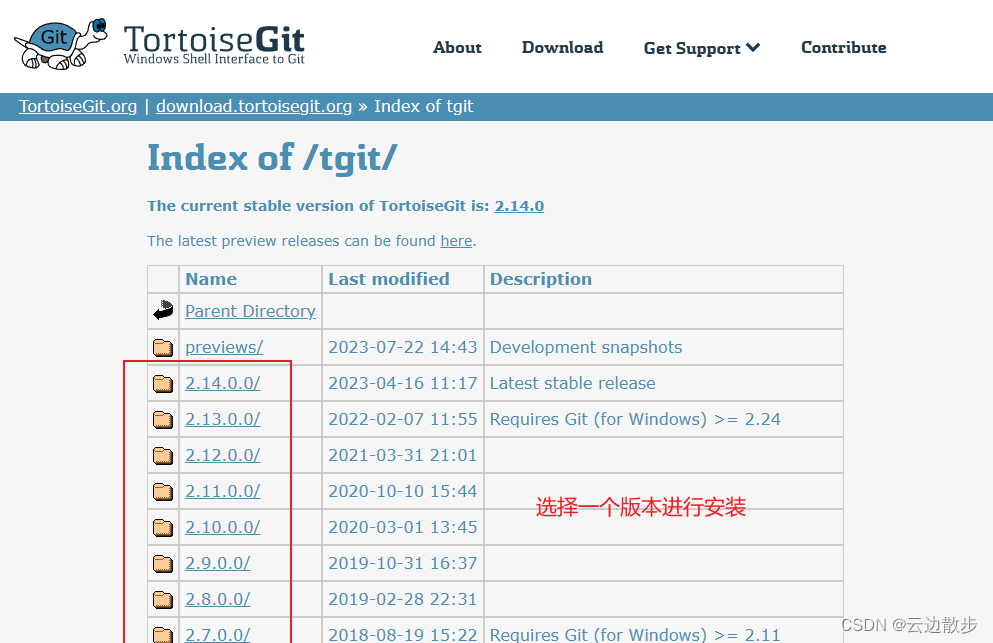This screenshot has height=643, width=993.
Task: Click the folder icon beside 2.9.0.0/
Action: tap(163, 563)
